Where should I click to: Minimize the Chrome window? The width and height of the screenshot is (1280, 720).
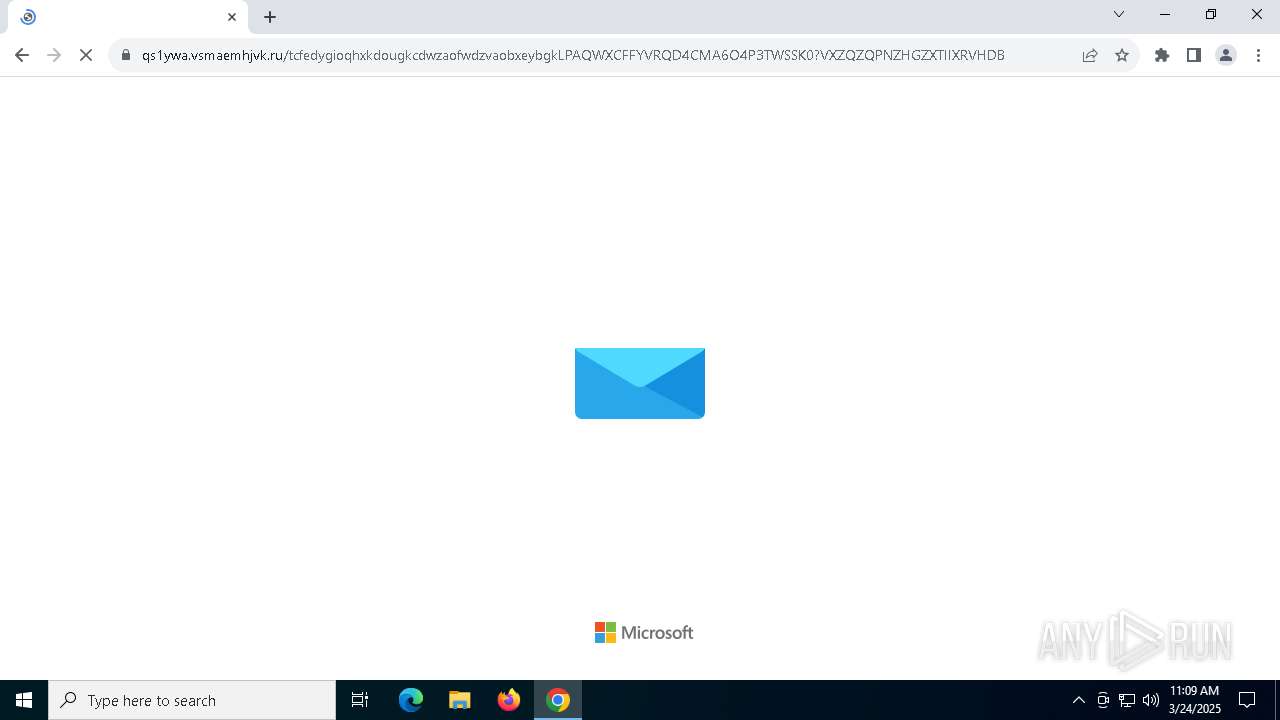click(1165, 14)
